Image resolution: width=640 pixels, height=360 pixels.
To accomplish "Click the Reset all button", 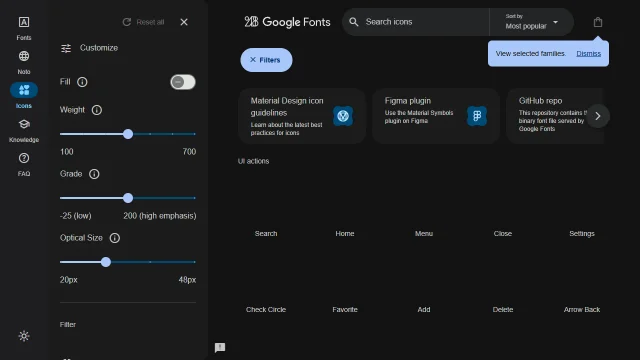I will 143,22.
